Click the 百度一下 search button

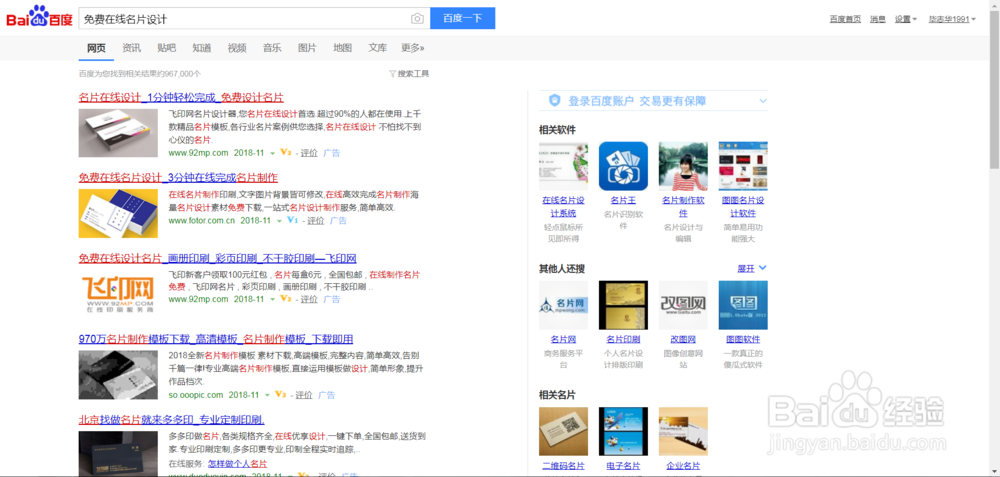click(x=462, y=18)
